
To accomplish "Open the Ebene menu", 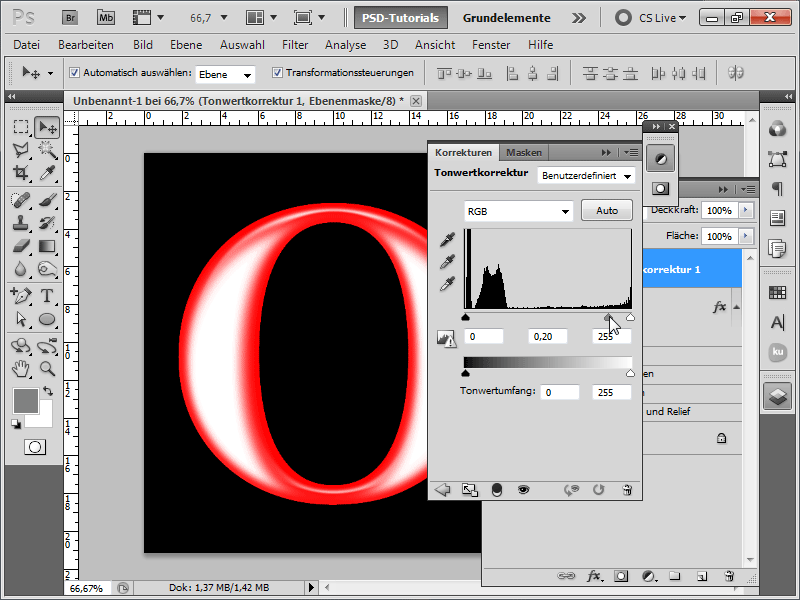I will [186, 45].
